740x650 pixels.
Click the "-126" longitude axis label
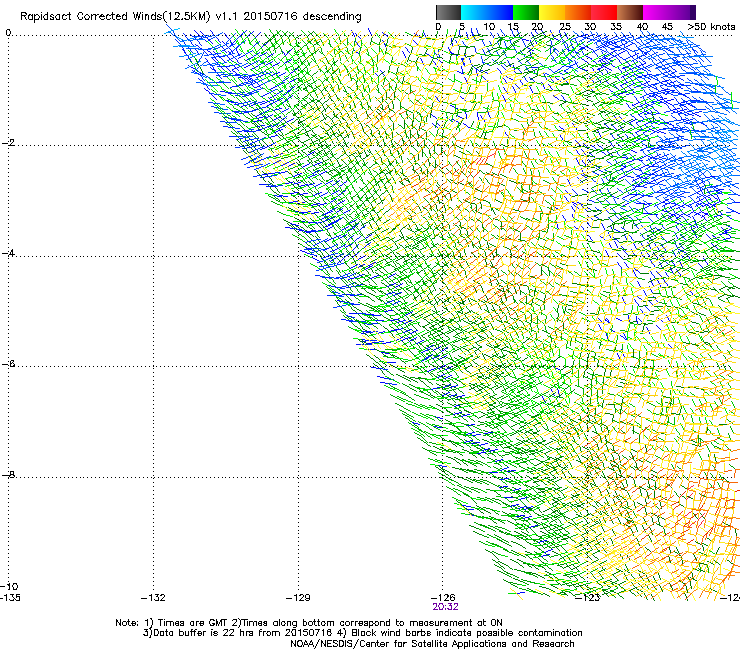point(443,598)
